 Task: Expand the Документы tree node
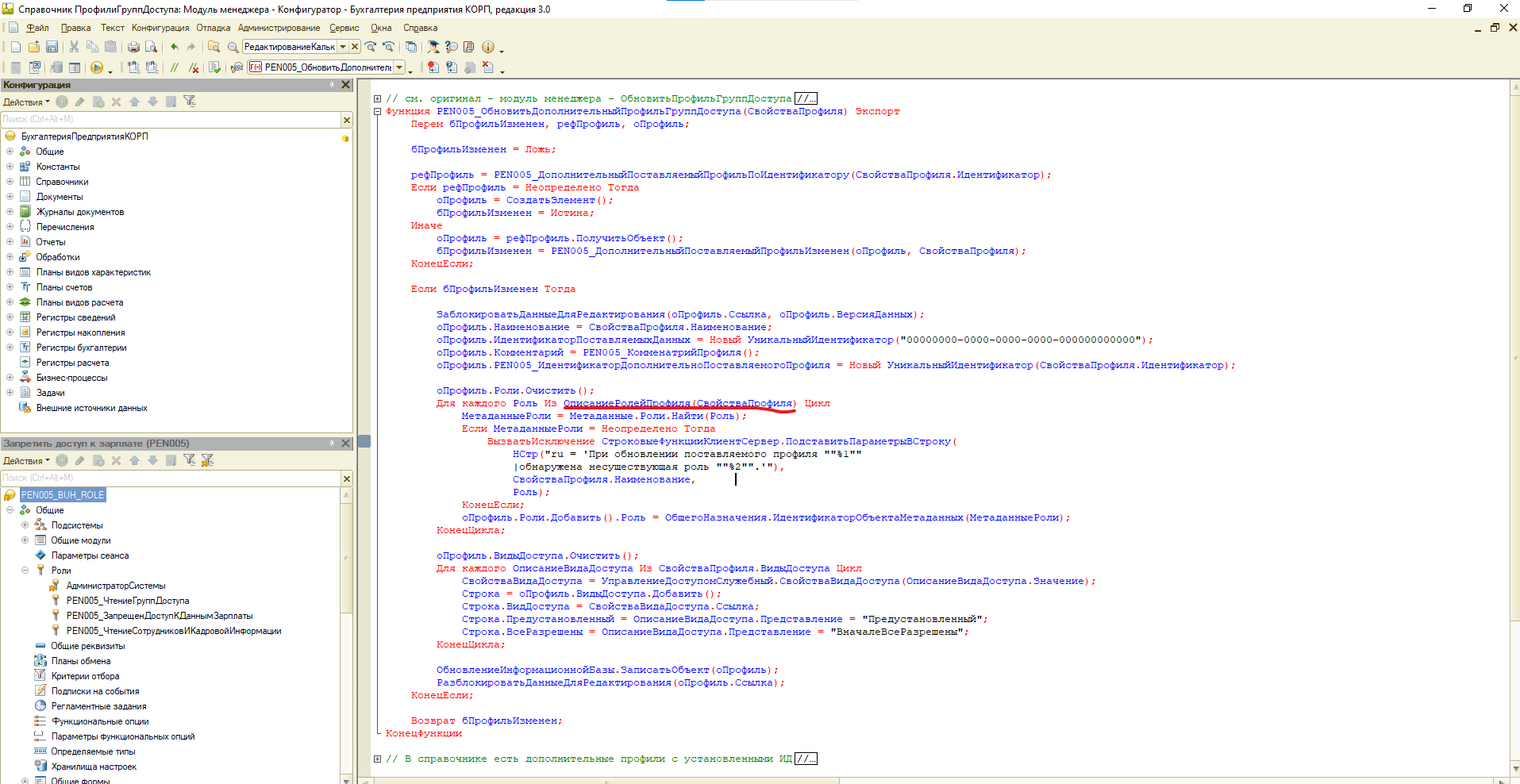tap(10, 197)
